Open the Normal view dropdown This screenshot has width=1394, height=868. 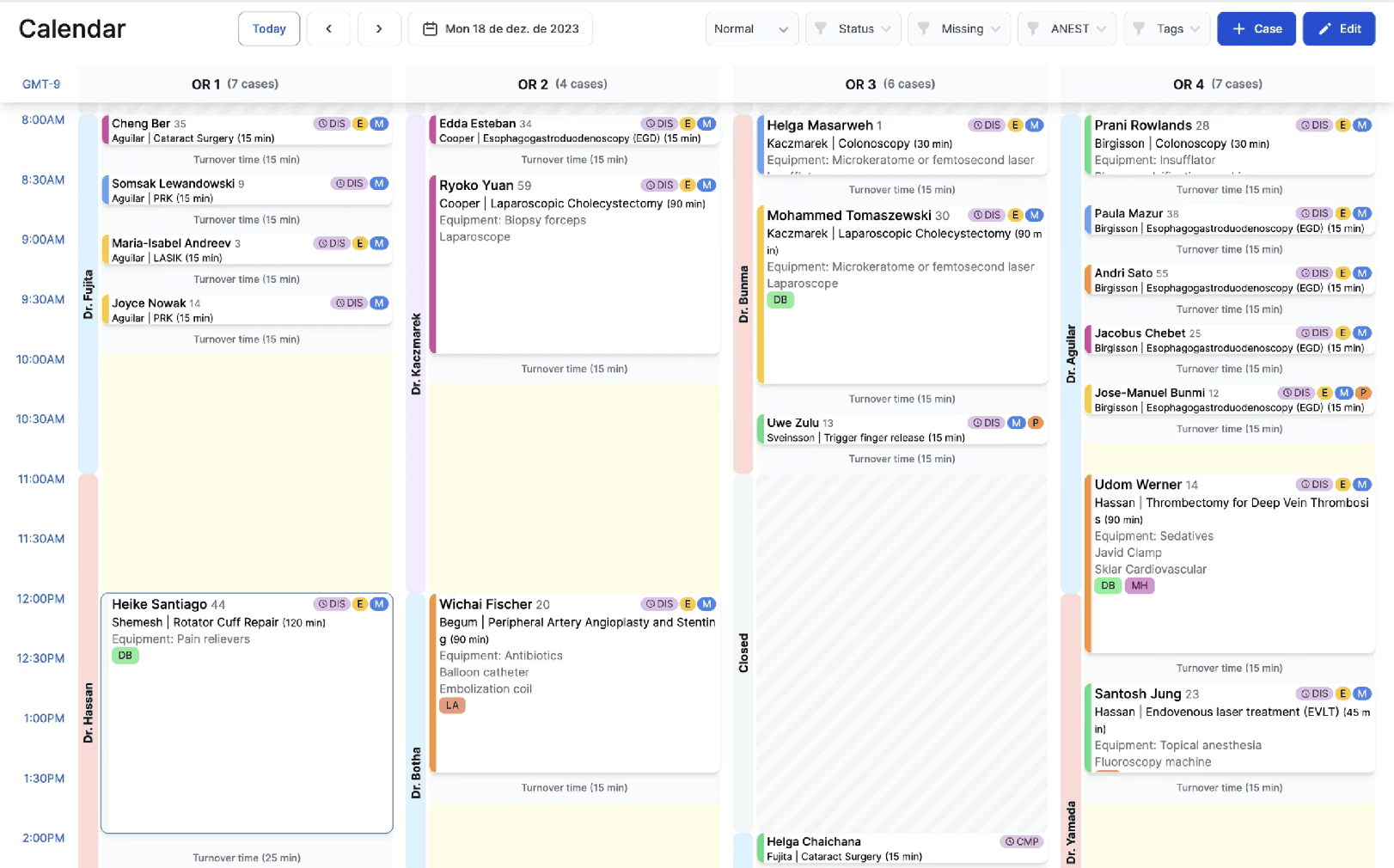click(751, 28)
